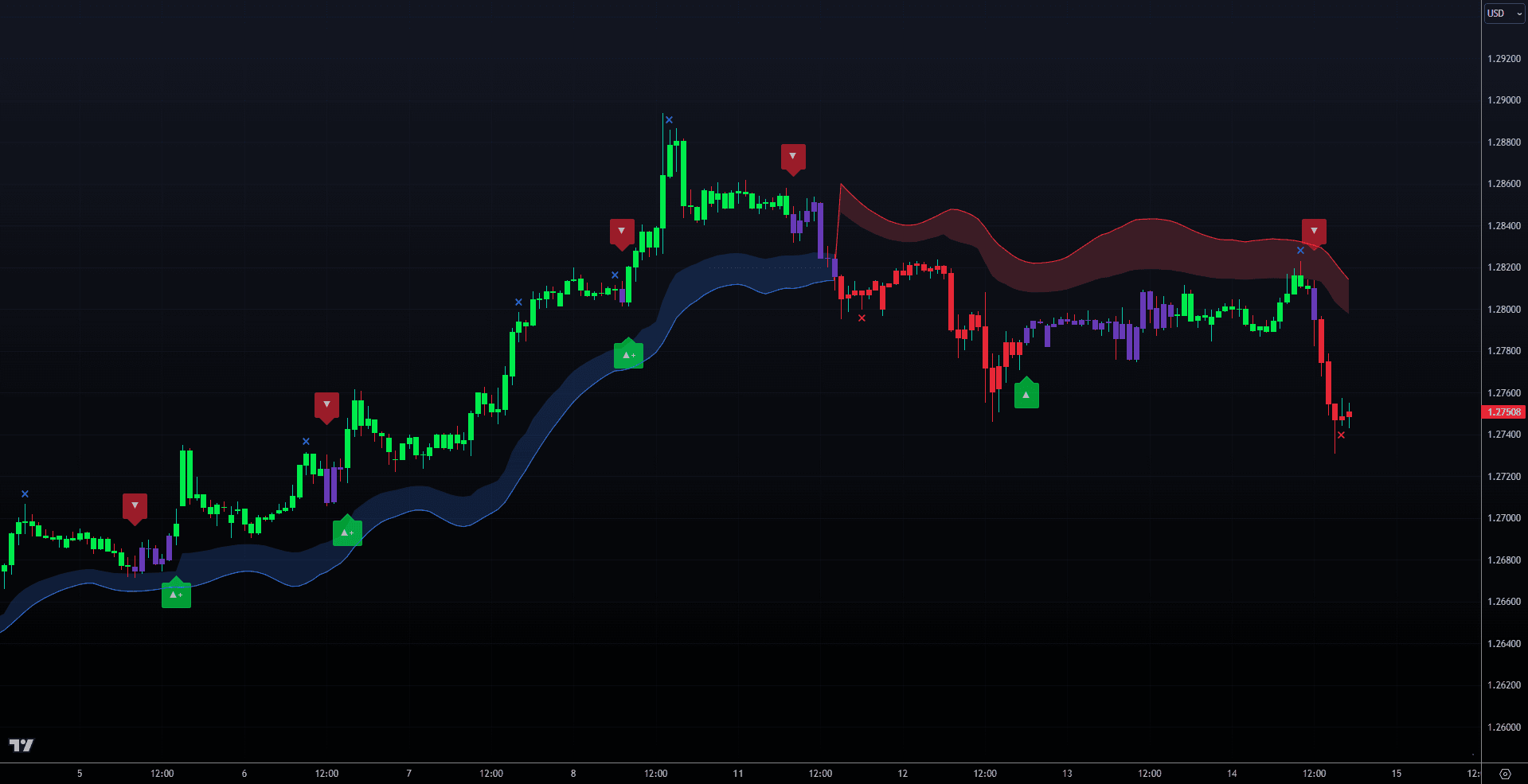Click the red X marker below the last candles

1341,435
